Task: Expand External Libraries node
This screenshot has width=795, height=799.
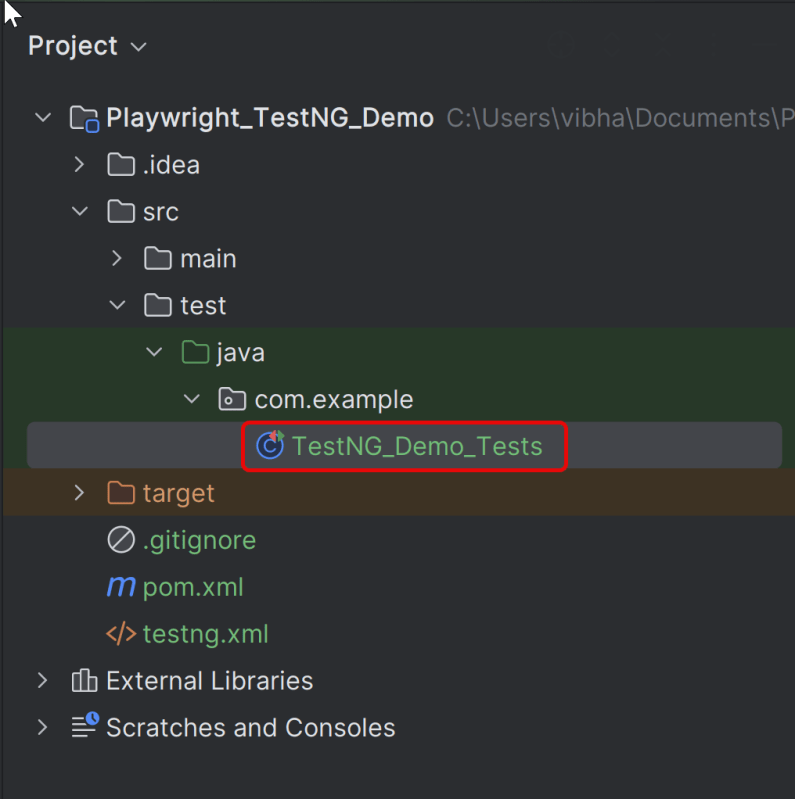Action: click(x=42, y=681)
